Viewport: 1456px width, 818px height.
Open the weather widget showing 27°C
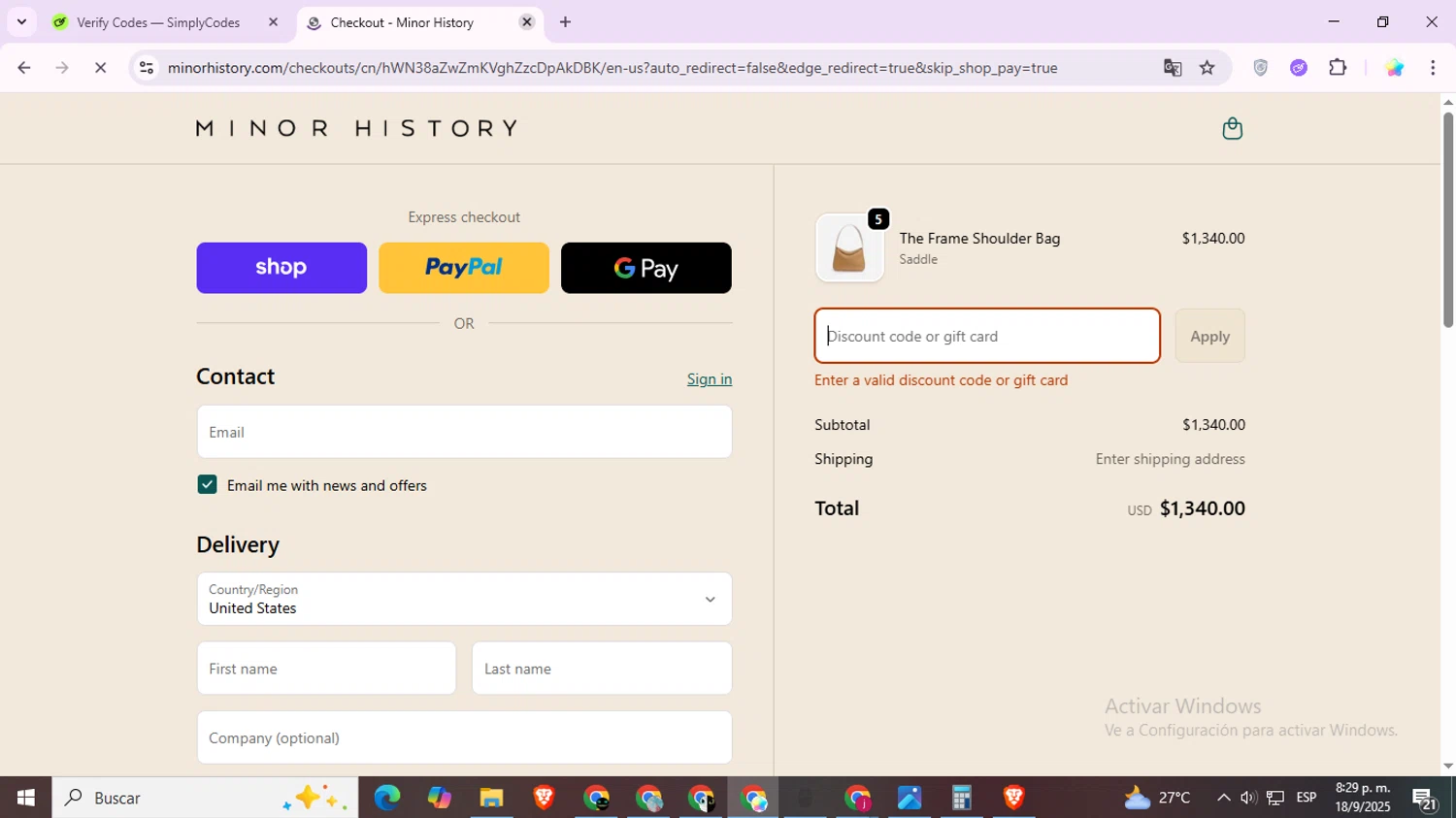1157,798
